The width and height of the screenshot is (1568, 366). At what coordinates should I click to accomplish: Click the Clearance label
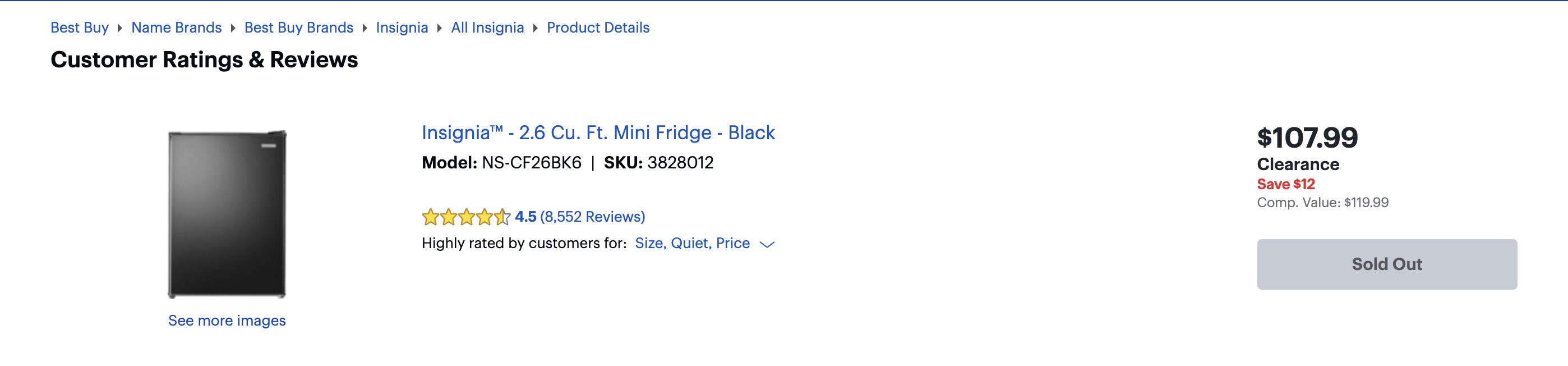[x=1298, y=164]
